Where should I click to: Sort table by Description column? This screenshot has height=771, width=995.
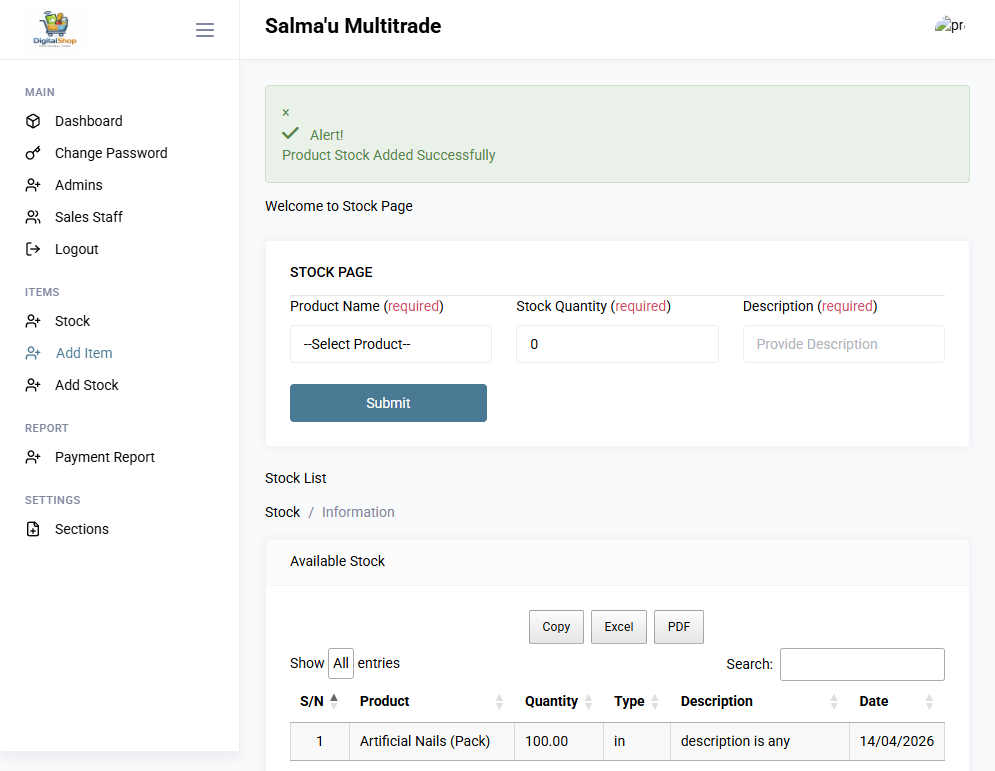[x=760, y=701]
